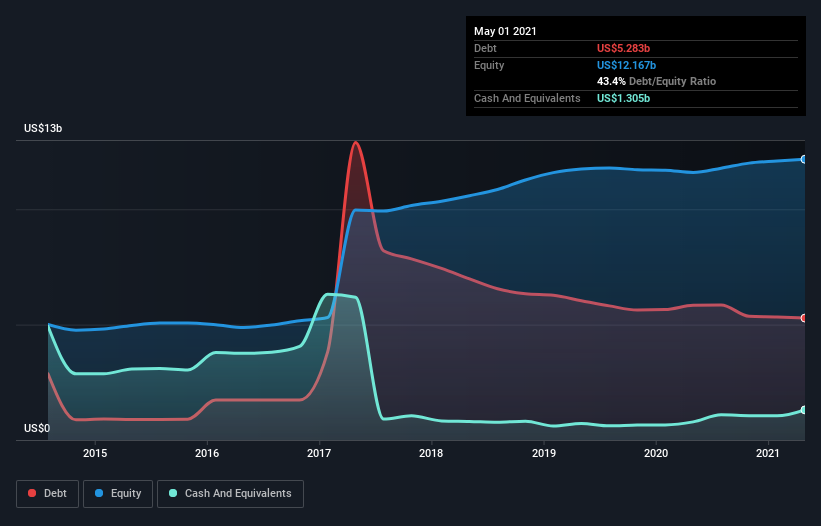Toggle Cash And Equivalents legend button
Viewport: 821px width, 526px height.
click(x=230, y=494)
